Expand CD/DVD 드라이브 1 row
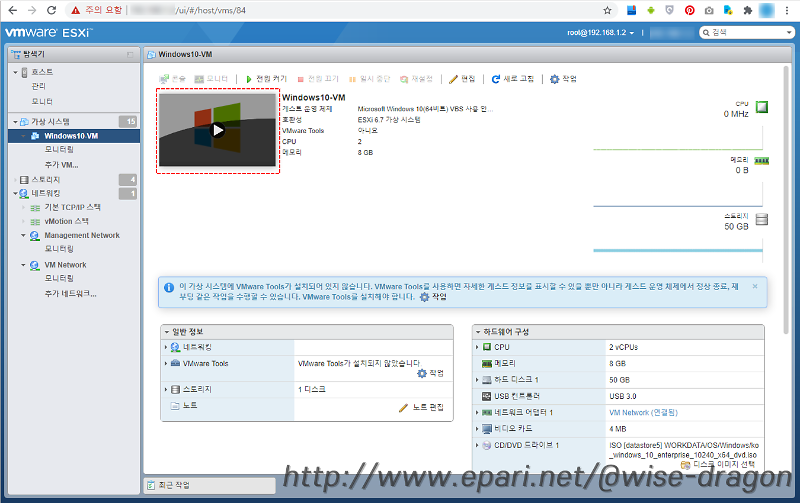Screen dimensions: 800x503 click(x=478, y=445)
